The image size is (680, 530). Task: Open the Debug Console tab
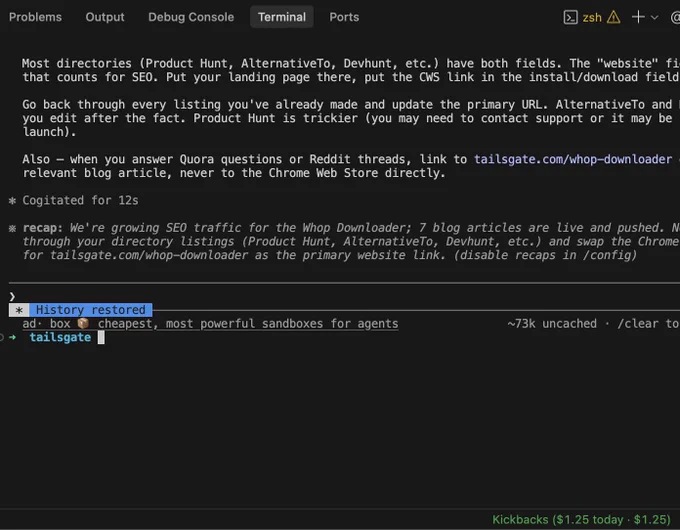[x=191, y=17]
